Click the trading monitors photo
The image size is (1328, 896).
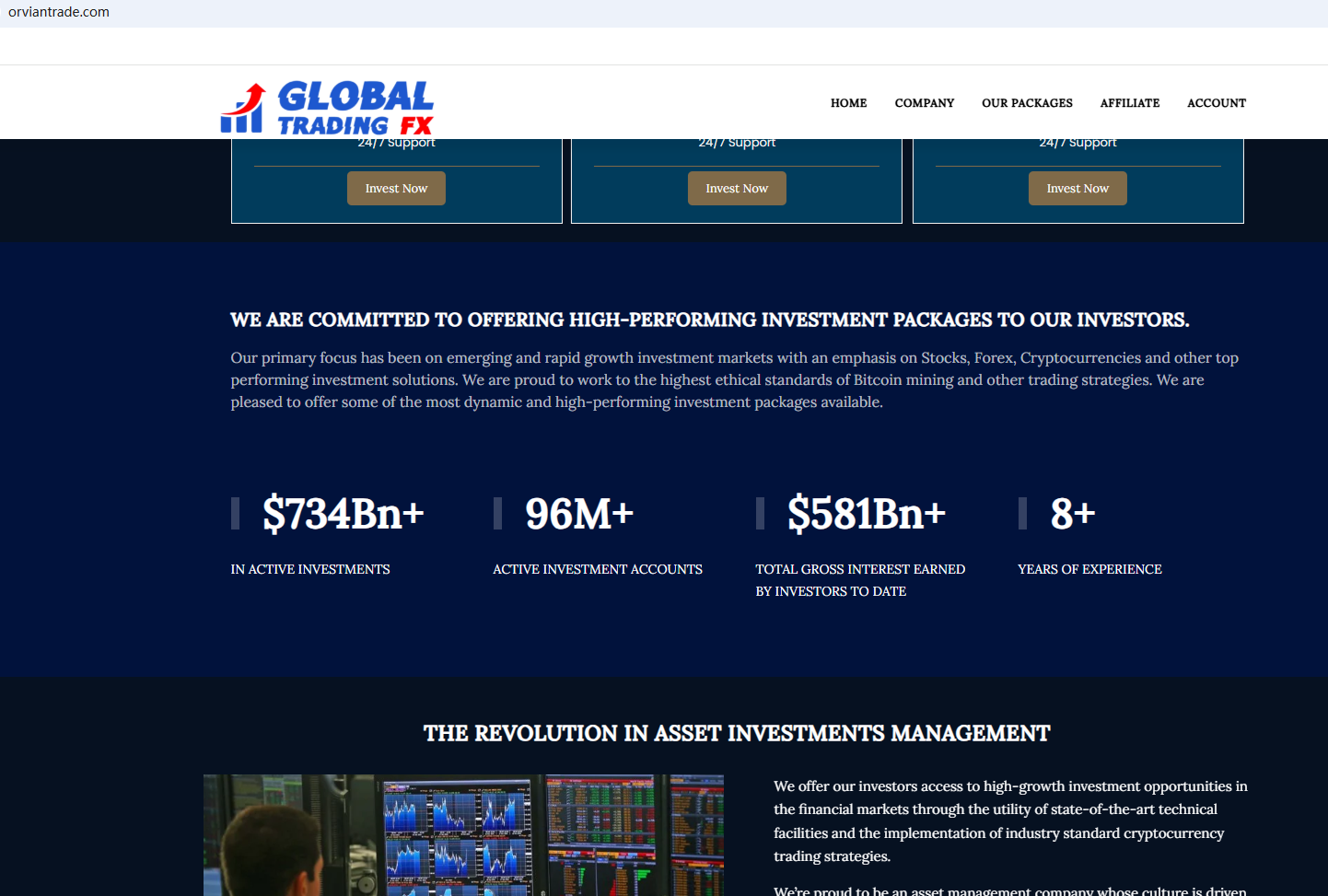coord(463,834)
